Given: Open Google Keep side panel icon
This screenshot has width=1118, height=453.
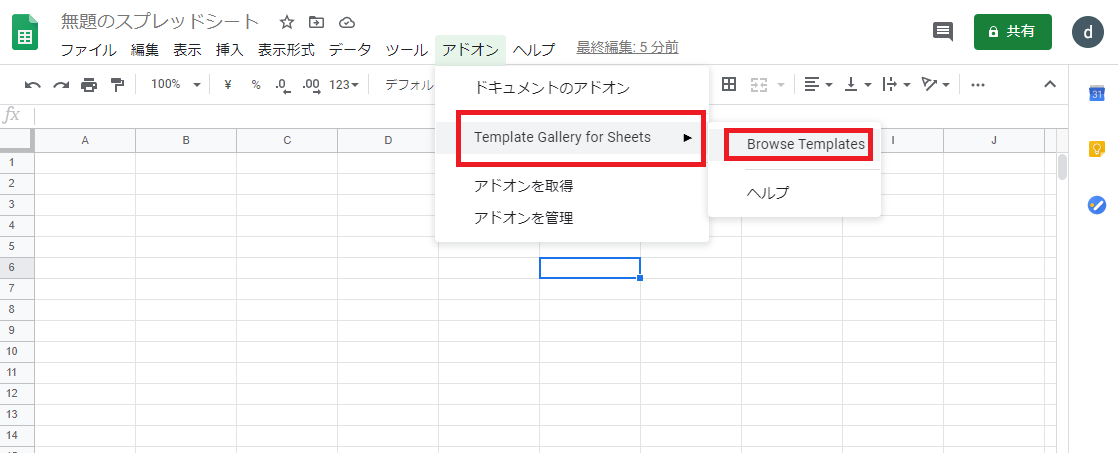Looking at the screenshot, I should [1096, 149].
